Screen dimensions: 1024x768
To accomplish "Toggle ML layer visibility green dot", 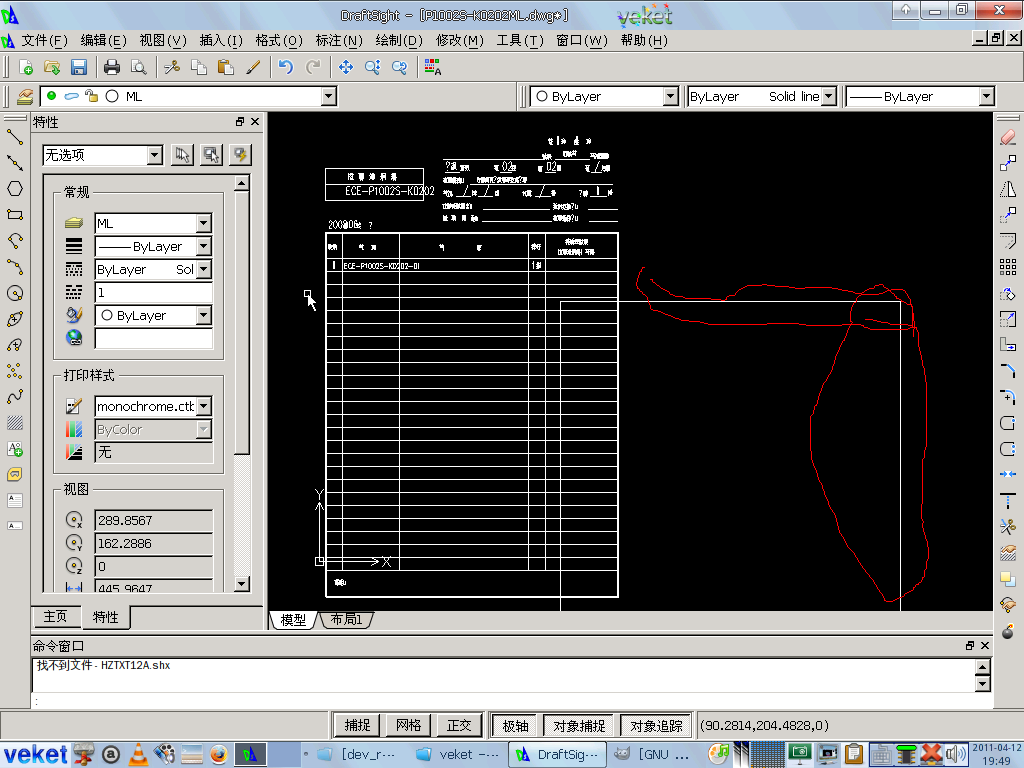I will pyautogui.click(x=52, y=96).
